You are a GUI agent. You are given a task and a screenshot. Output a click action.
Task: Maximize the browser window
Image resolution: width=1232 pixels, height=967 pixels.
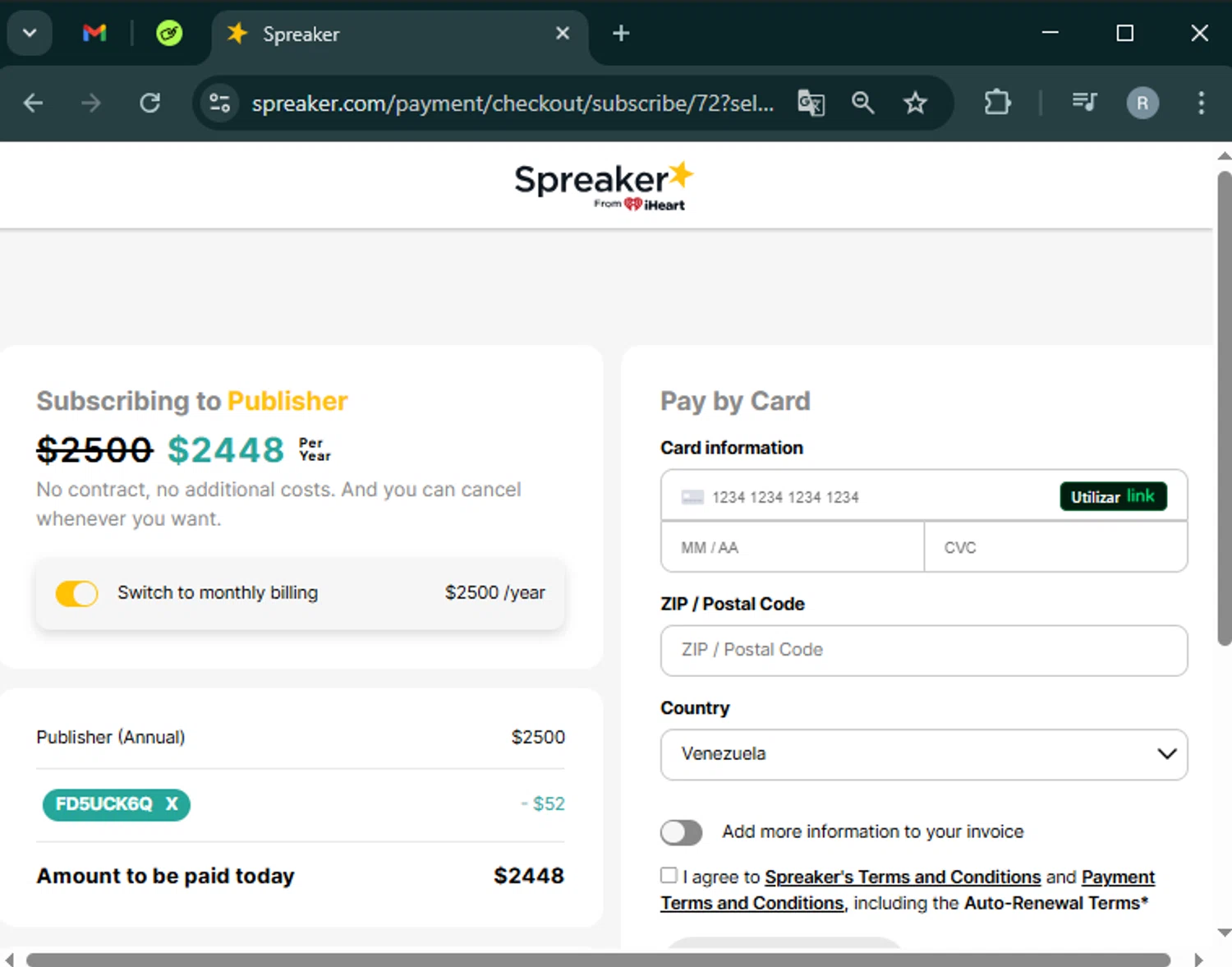point(1125,33)
